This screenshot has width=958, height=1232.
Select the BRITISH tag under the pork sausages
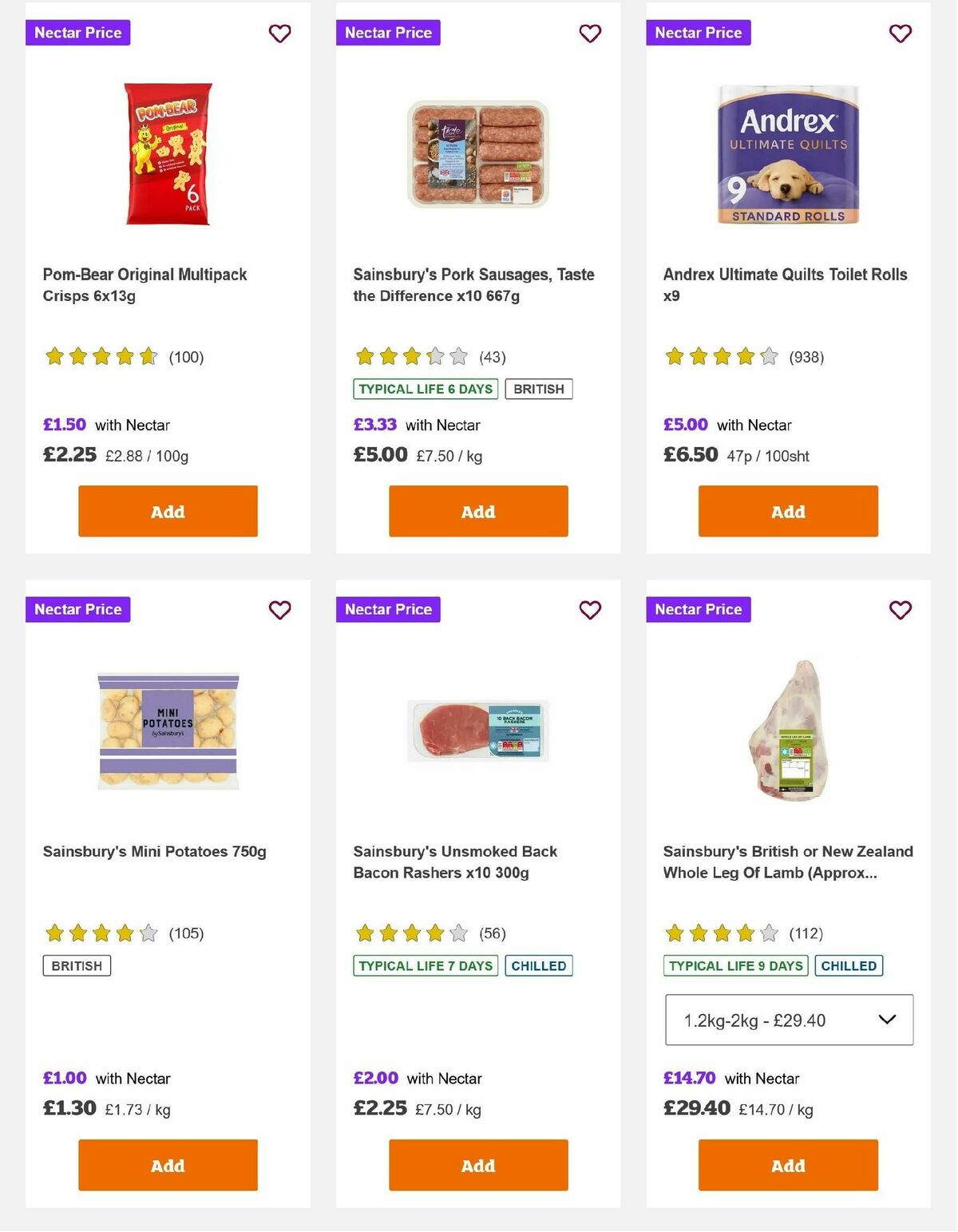(539, 389)
